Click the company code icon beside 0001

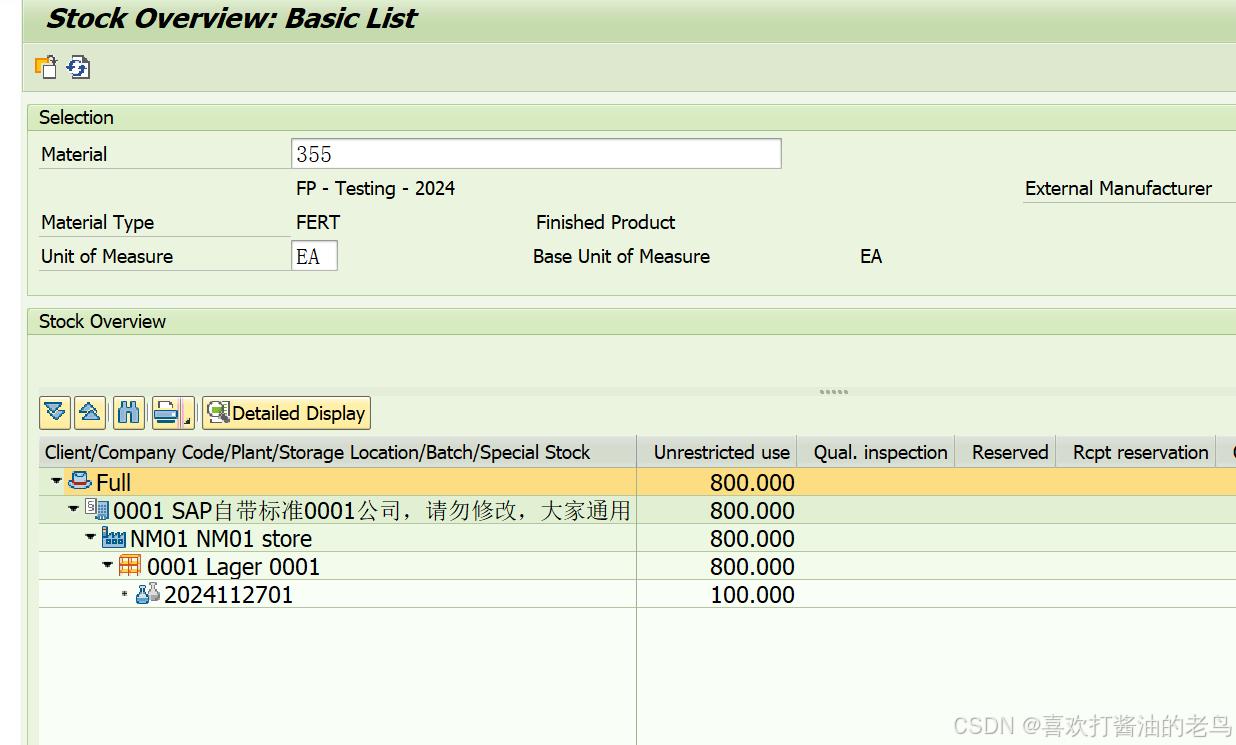click(x=95, y=510)
